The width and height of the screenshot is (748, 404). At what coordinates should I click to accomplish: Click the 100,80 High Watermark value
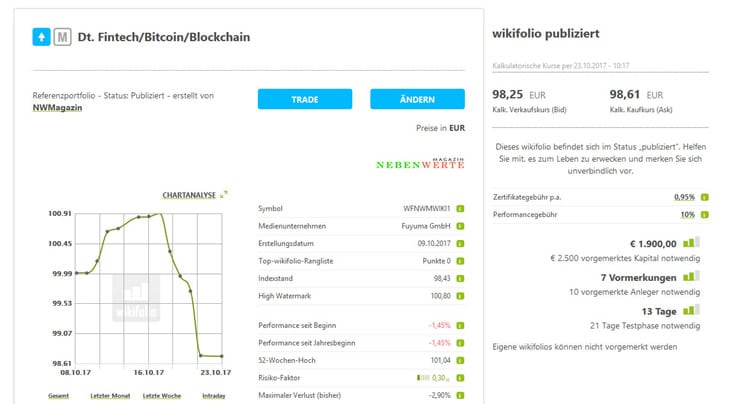point(440,296)
